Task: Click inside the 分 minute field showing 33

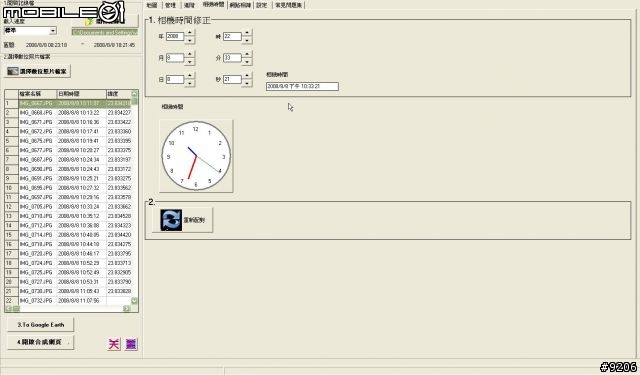Action: tap(232, 58)
